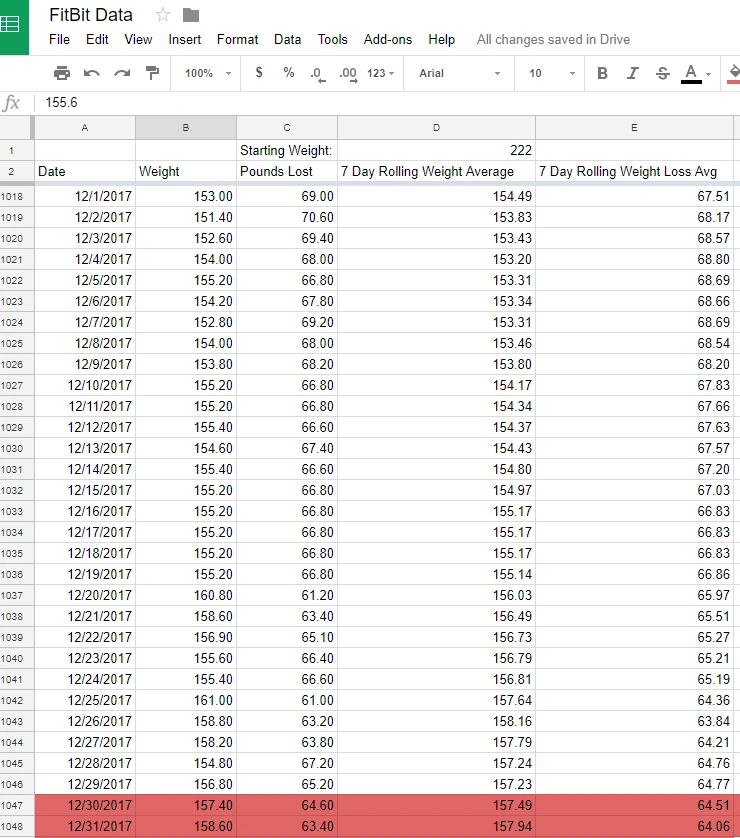Click the 'Weight' header cell
This screenshot has height=838, width=740.
(x=185, y=172)
